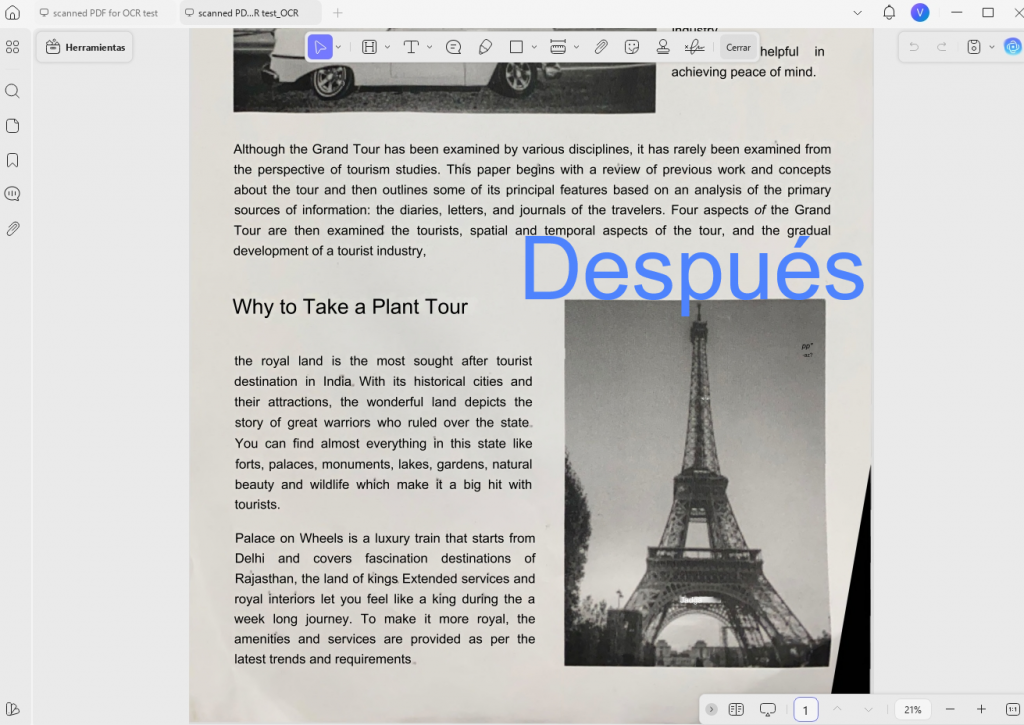Click the vintage car photo

point(444,71)
